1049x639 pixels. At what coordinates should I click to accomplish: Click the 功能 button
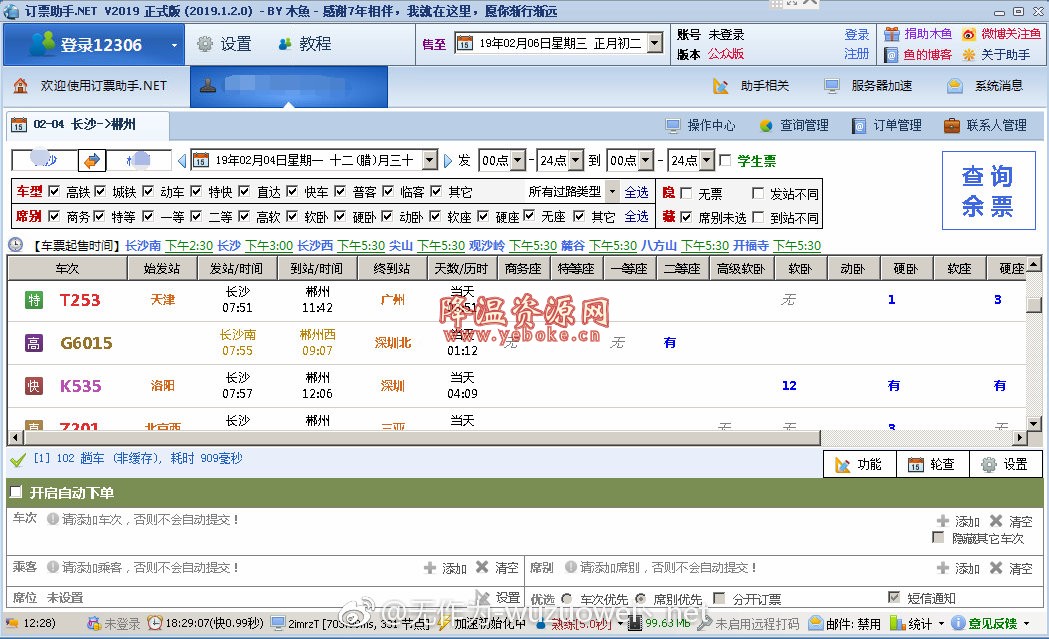coord(860,464)
